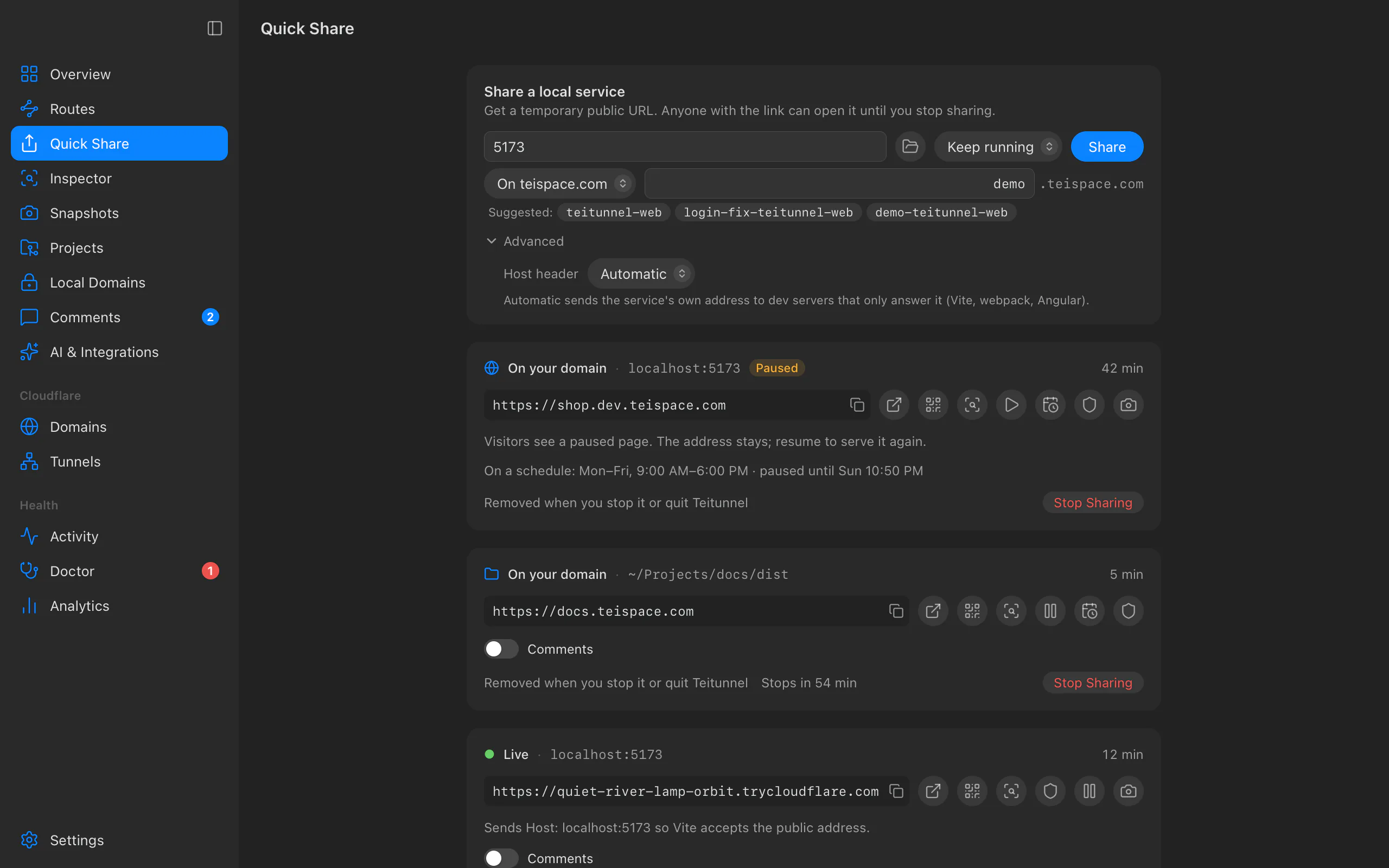Resume the paused shop.dev.teispace.com share
Image resolution: width=1389 pixels, height=868 pixels.
pos(1011,405)
